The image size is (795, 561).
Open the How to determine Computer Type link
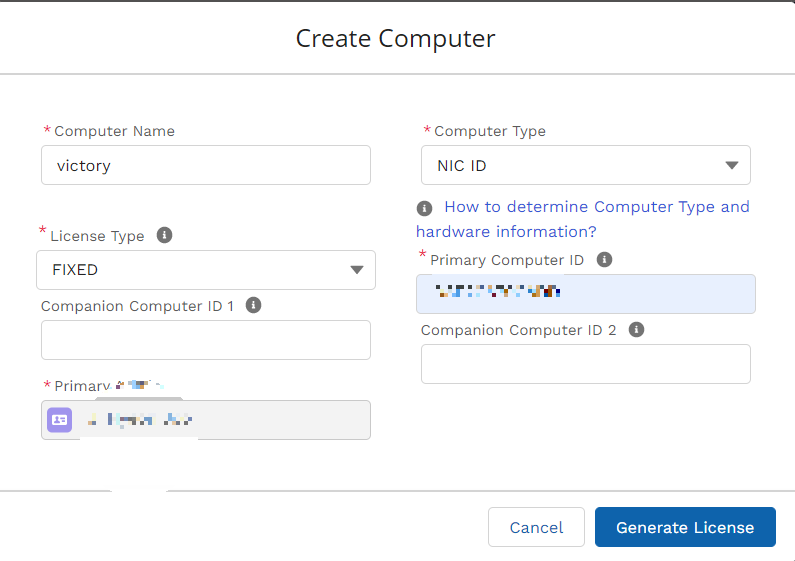[583, 219]
